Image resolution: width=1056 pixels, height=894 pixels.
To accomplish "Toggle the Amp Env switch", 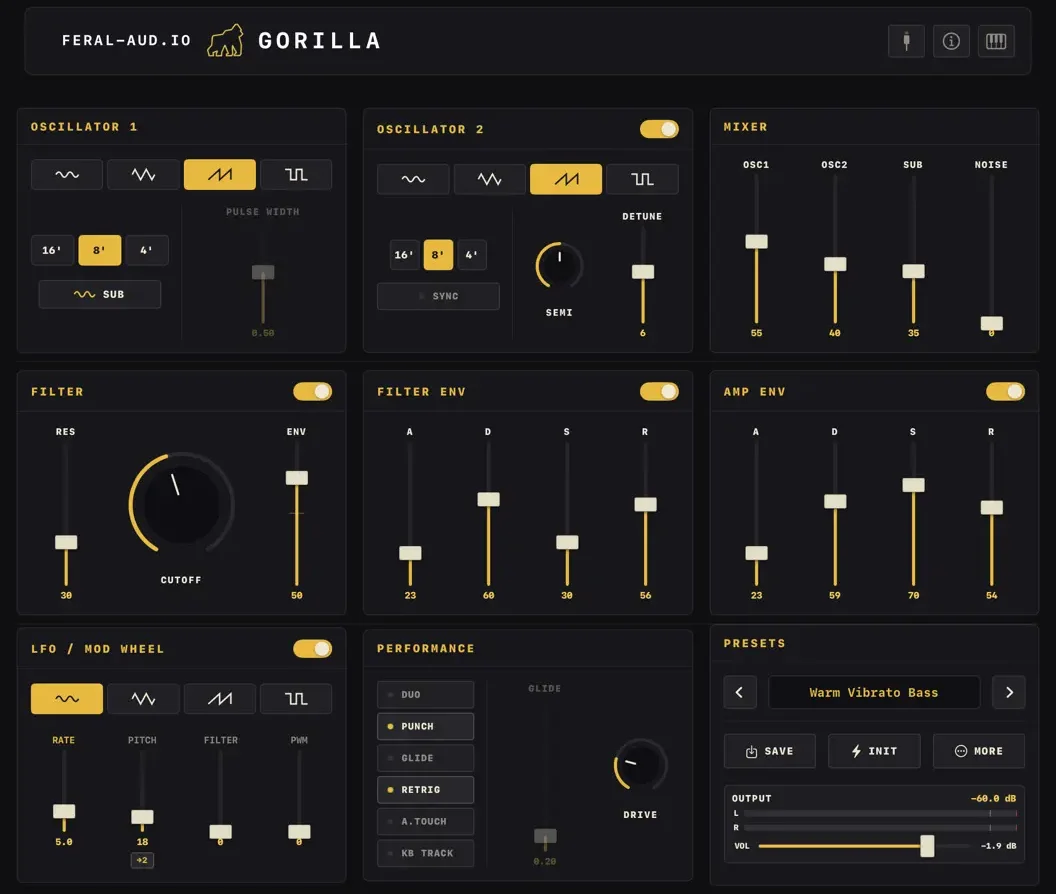I will [1005, 391].
